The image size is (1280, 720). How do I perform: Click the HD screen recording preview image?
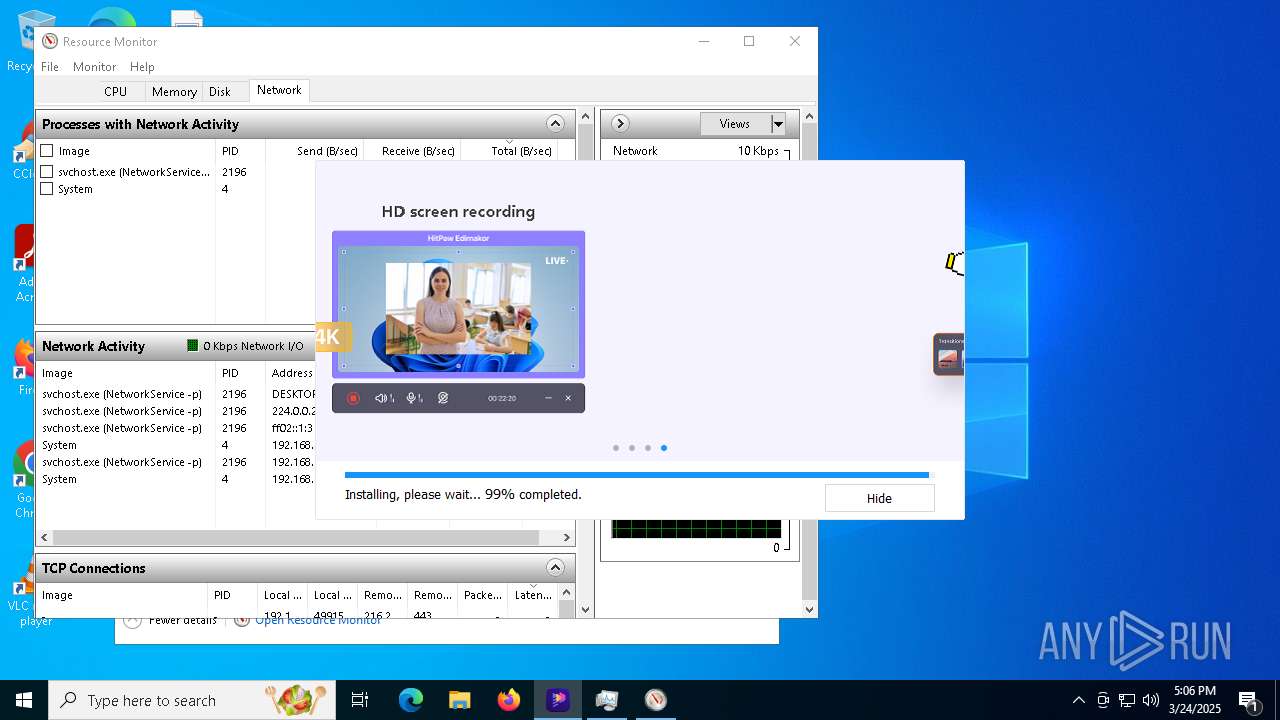458,305
